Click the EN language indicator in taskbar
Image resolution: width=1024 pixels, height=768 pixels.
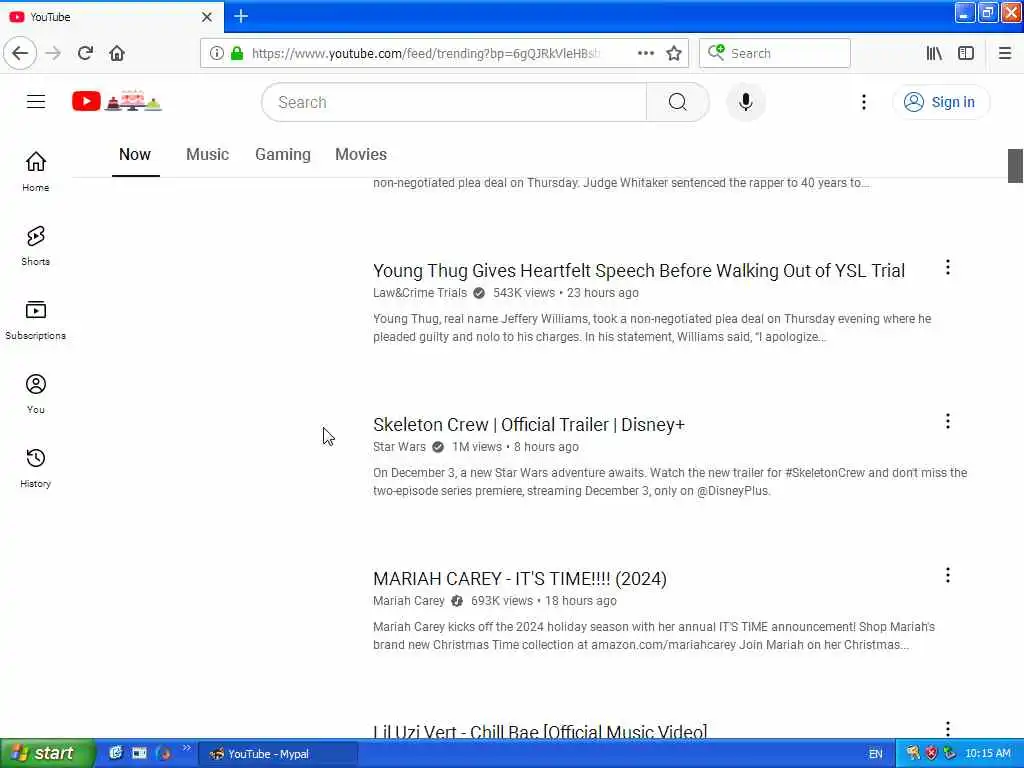click(x=876, y=754)
